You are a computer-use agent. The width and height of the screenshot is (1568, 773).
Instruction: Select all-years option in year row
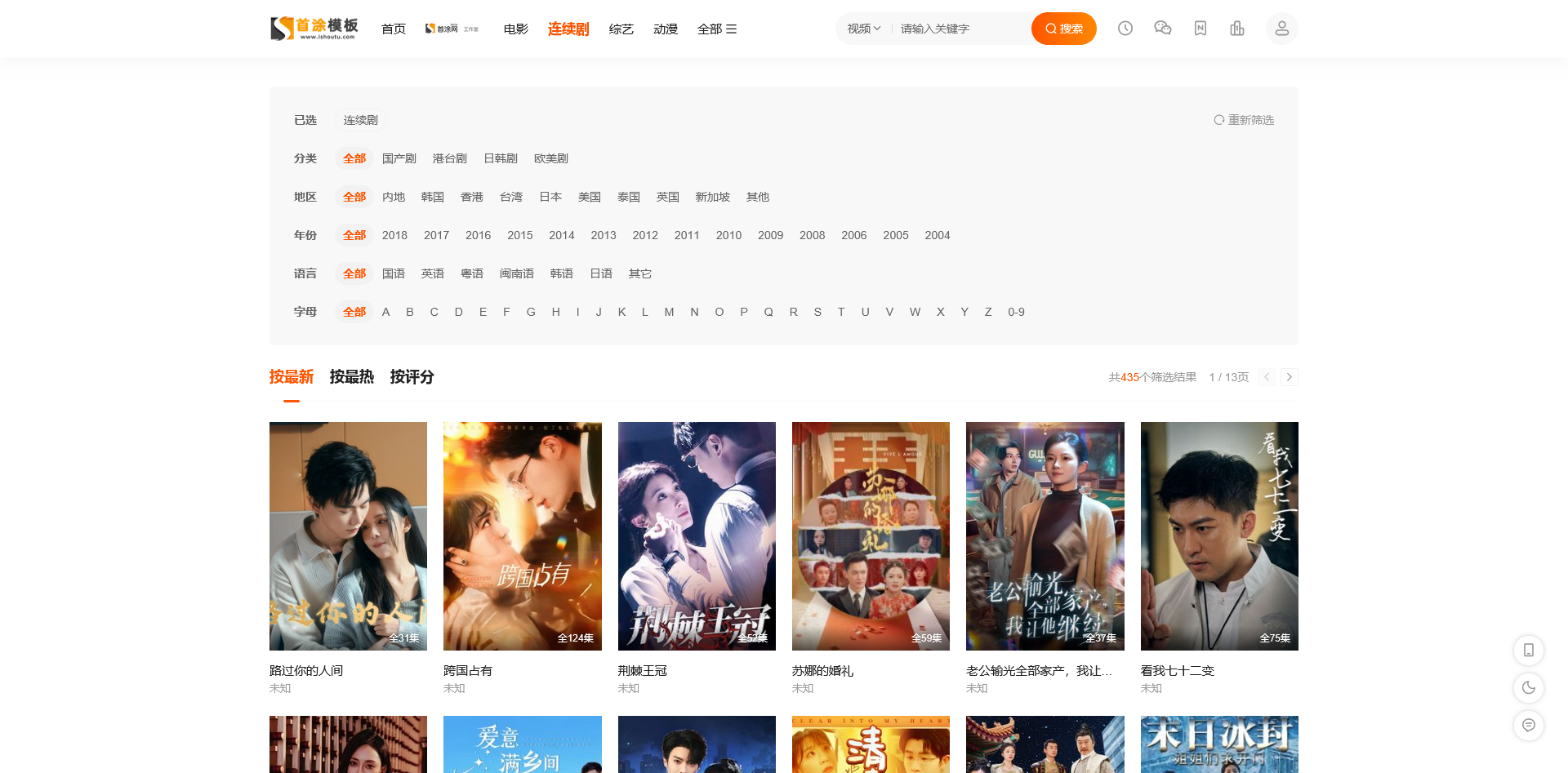pyautogui.click(x=354, y=235)
